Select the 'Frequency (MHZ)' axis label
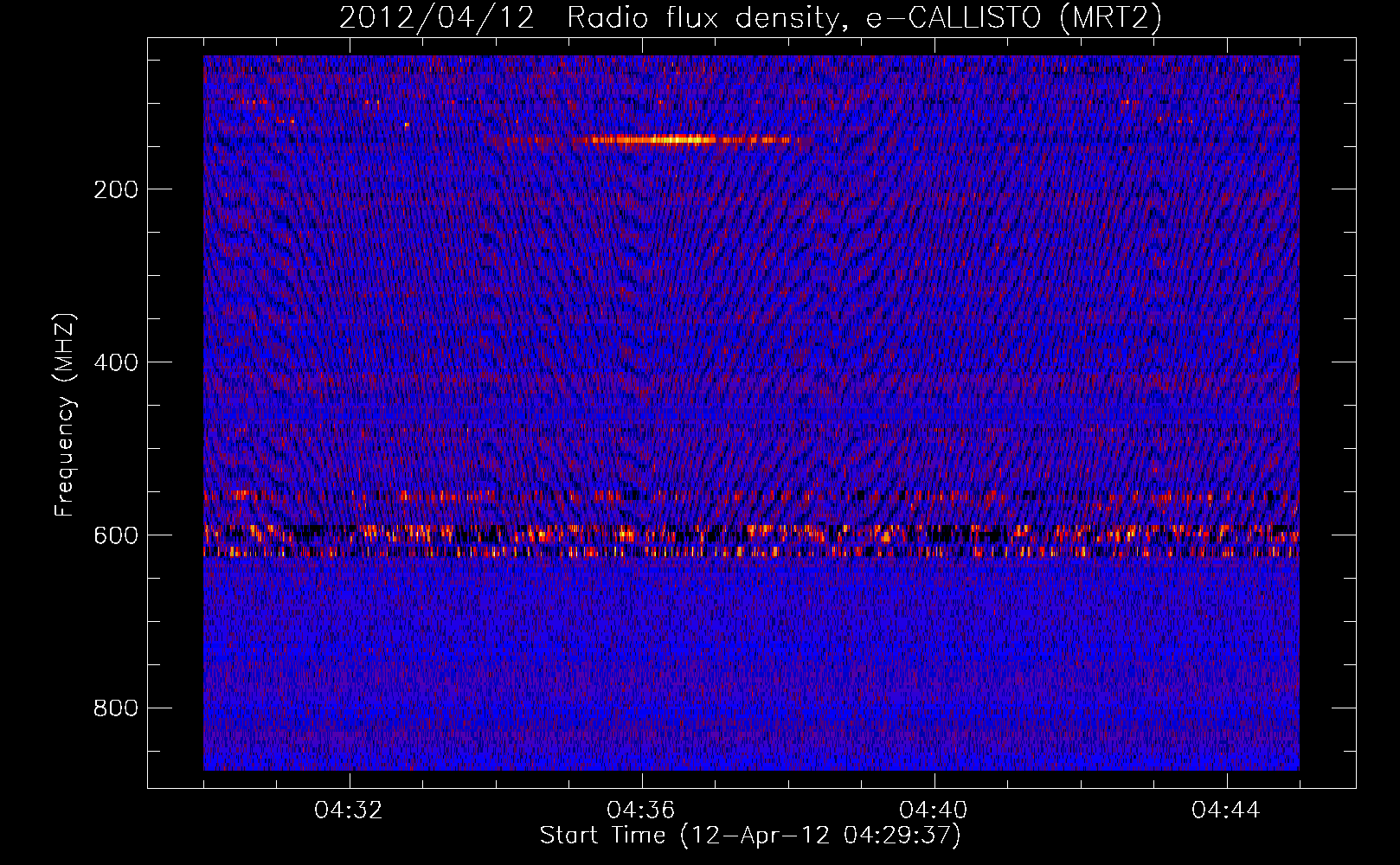Screen dimensions: 1400x865 coord(65,415)
